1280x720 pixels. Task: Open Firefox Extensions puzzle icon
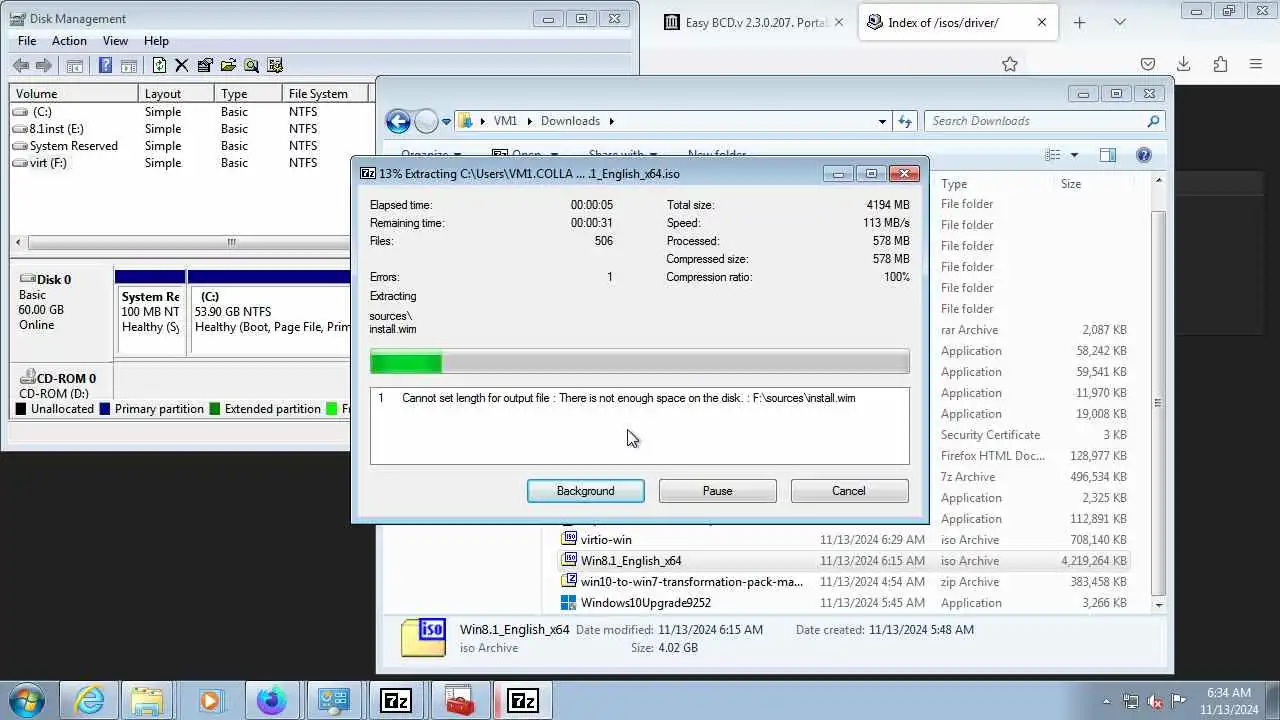coord(1220,64)
